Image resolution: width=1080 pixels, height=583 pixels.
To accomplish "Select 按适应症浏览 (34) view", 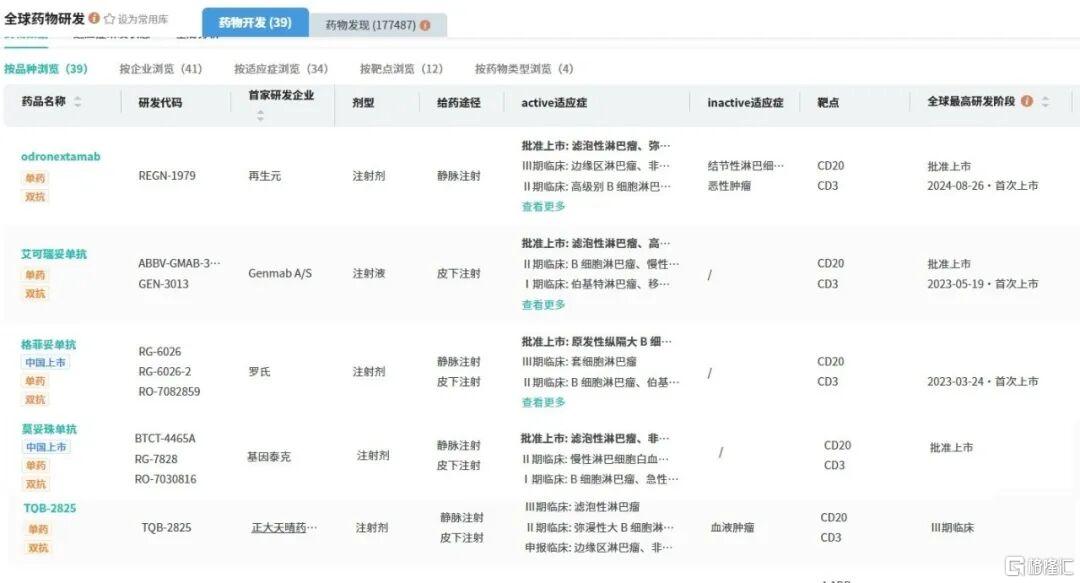I will click(280, 69).
